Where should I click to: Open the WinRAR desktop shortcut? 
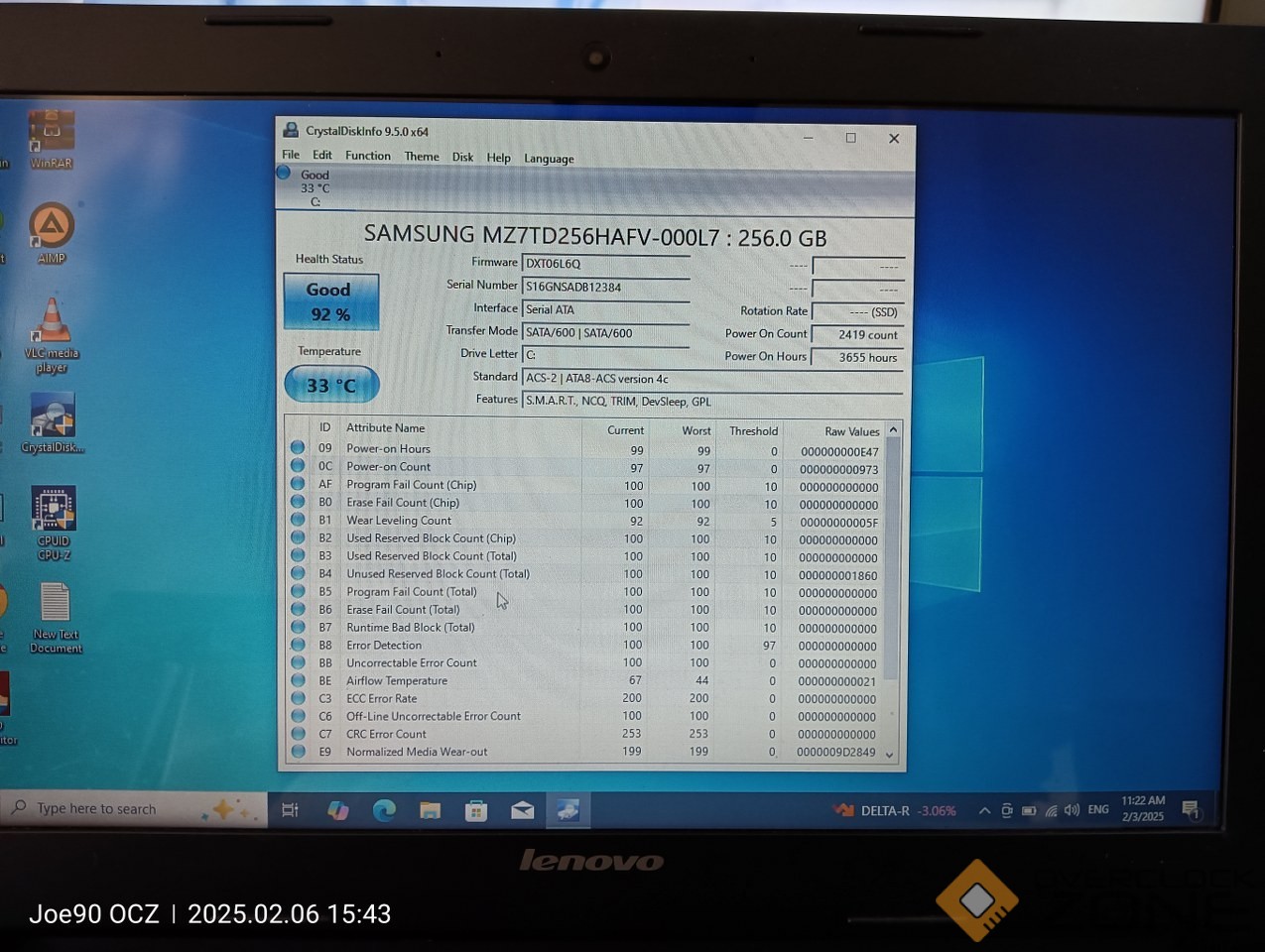point(52,138)
